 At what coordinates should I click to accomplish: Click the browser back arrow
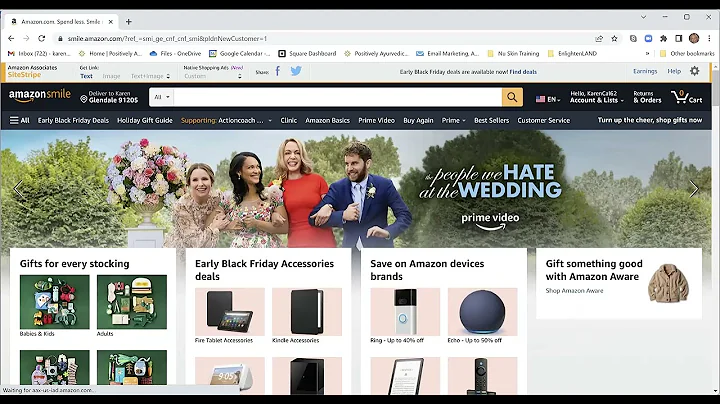(x=11, y=39)
